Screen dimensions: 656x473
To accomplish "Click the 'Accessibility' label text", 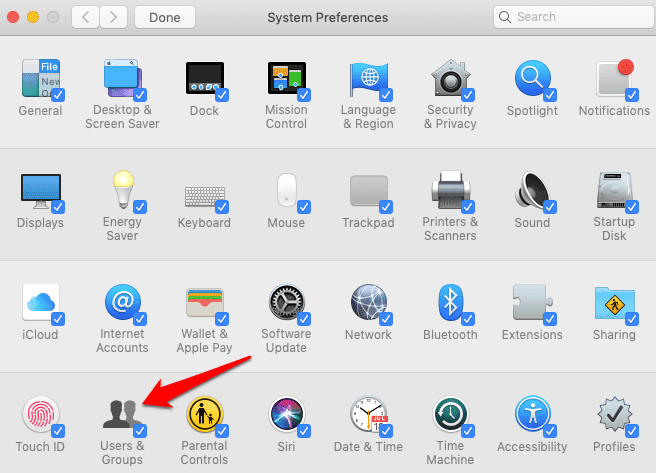I will [x=532, y=447].
